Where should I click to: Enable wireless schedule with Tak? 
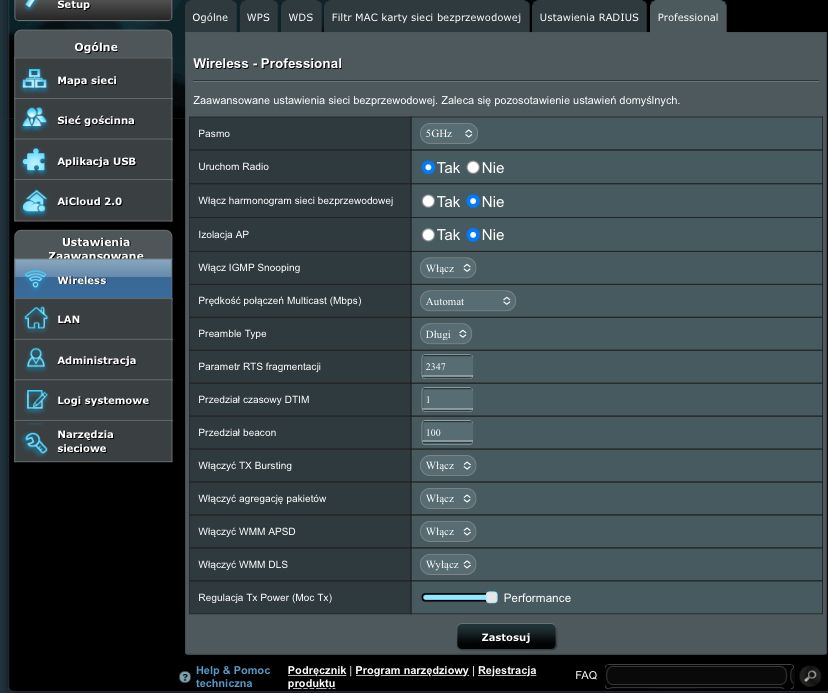[428, 201]
